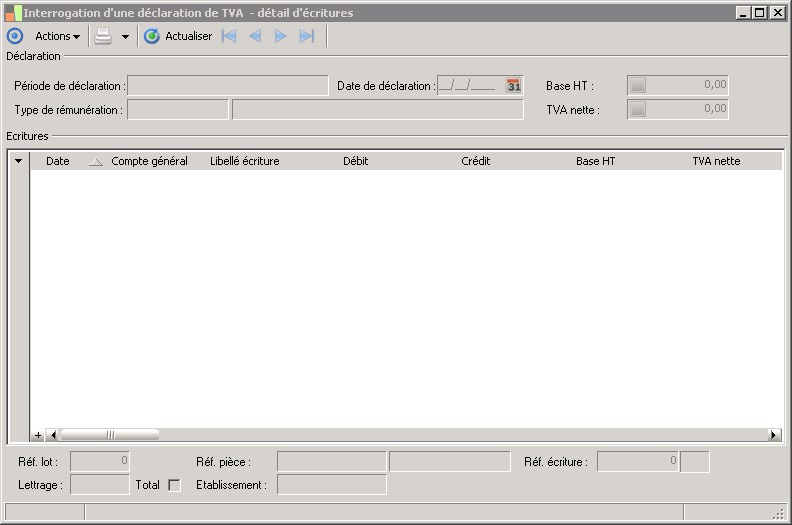This screenshot has height=525, width=792.
Task: Click the Actualiser refresh icon
Action: pyautogui.click(x=152, y=36)
